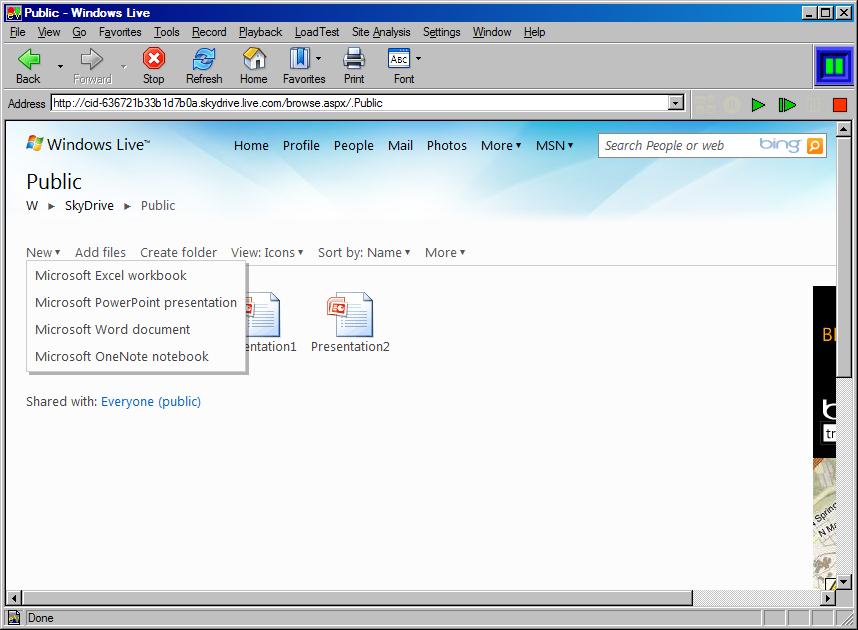The width and height of the screenshot is (858, 630).
Task: Go to SkyDrive in breadcrumb
Action: click(89, 206)
